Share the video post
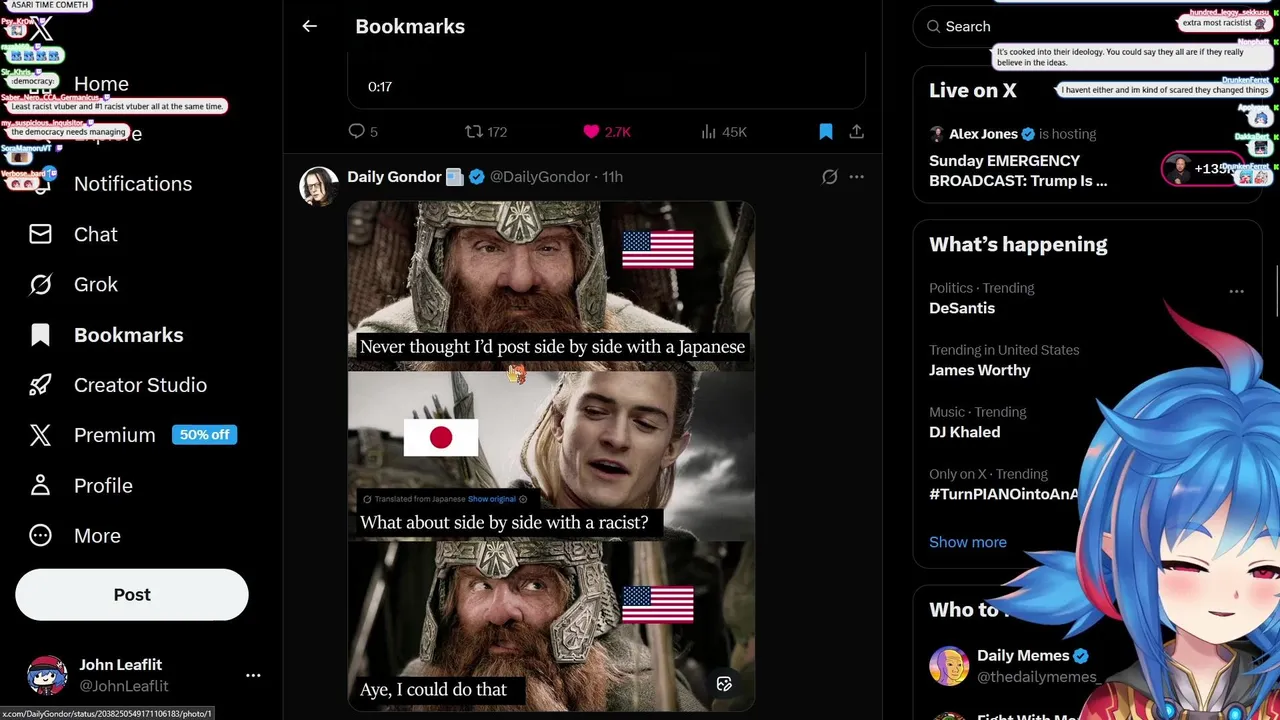 (856, 131)
